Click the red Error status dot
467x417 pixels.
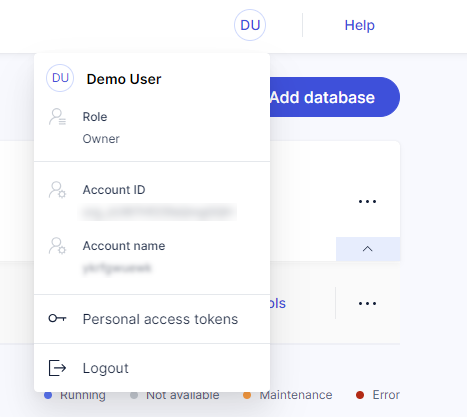[360, 395]
